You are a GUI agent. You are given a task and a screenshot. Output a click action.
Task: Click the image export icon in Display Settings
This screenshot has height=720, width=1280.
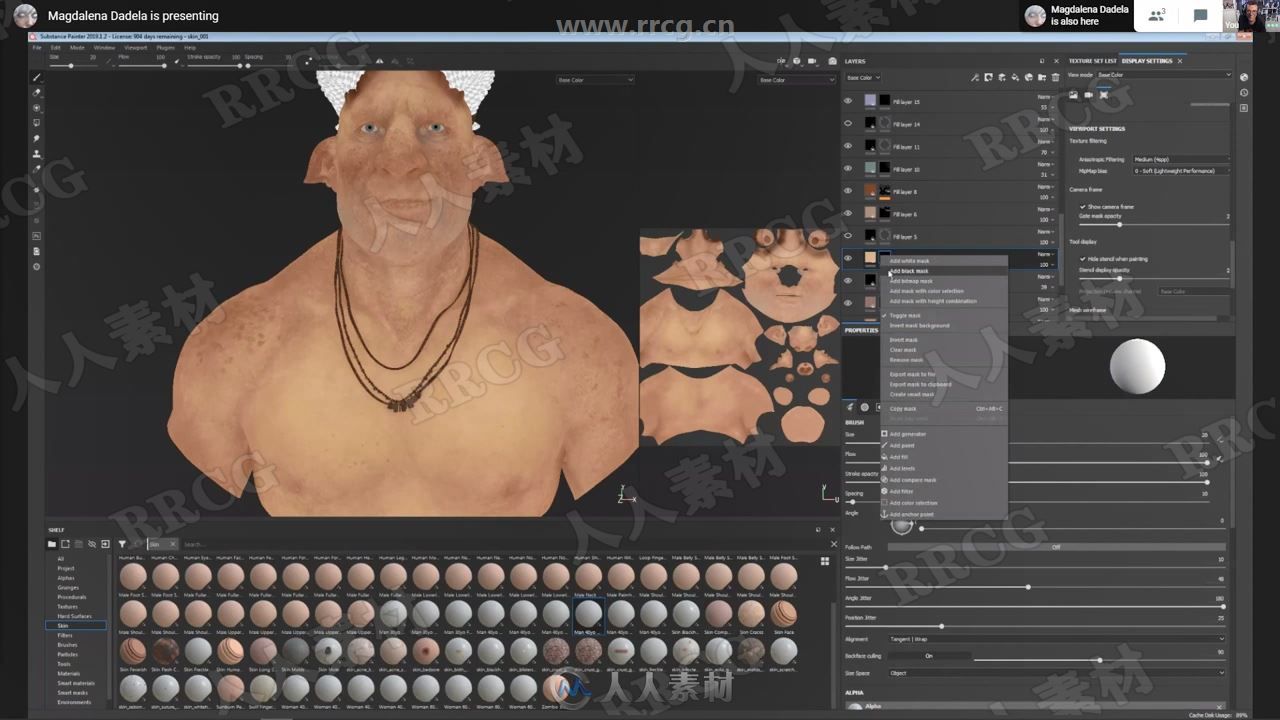click(1073, 95)
